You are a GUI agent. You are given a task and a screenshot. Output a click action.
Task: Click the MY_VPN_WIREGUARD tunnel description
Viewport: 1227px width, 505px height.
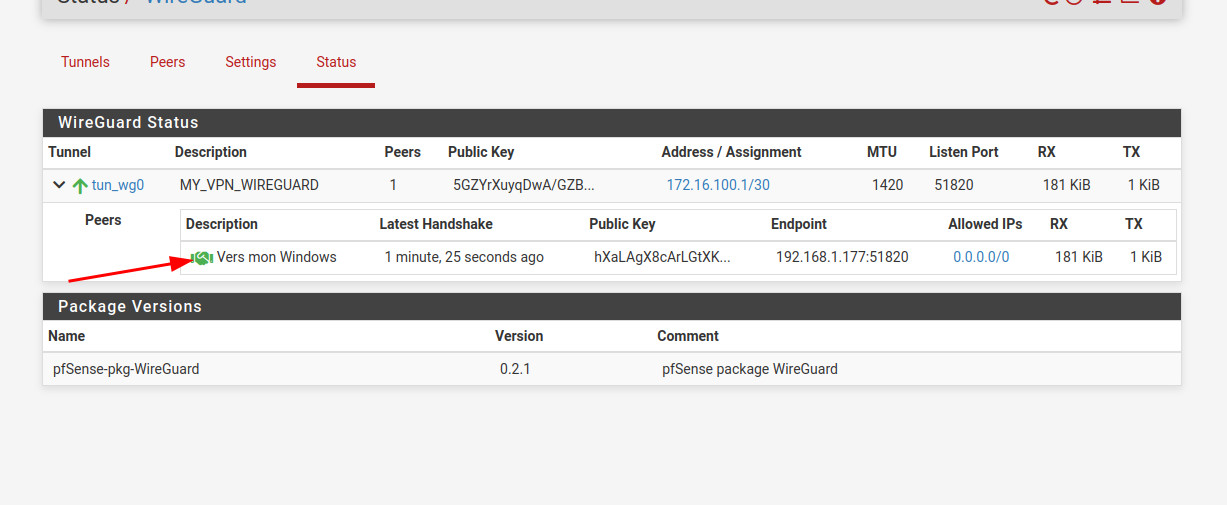pos(249,185)
